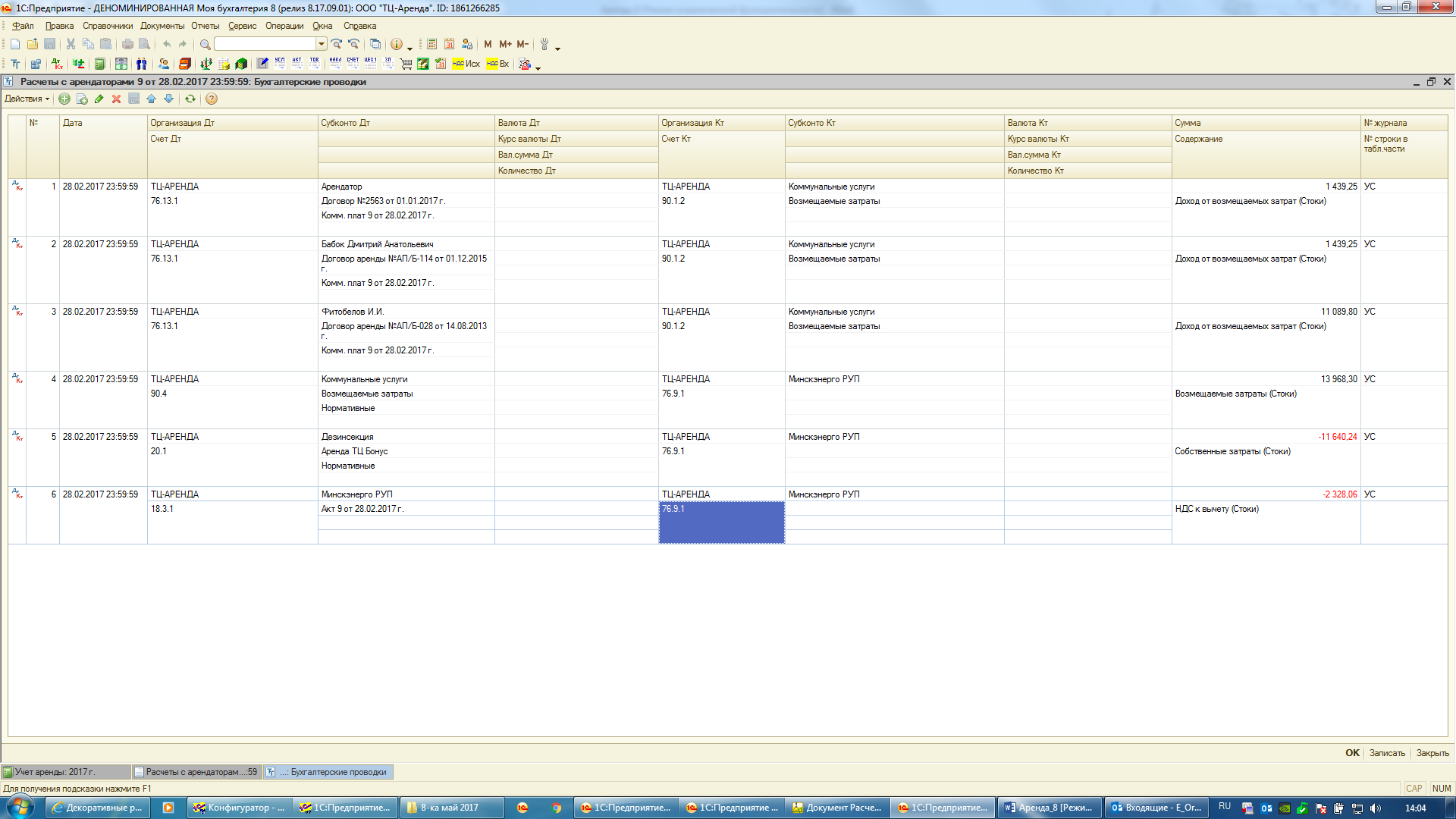
Task: Click the calculator toolbar icon
Action: coord(431,44)
